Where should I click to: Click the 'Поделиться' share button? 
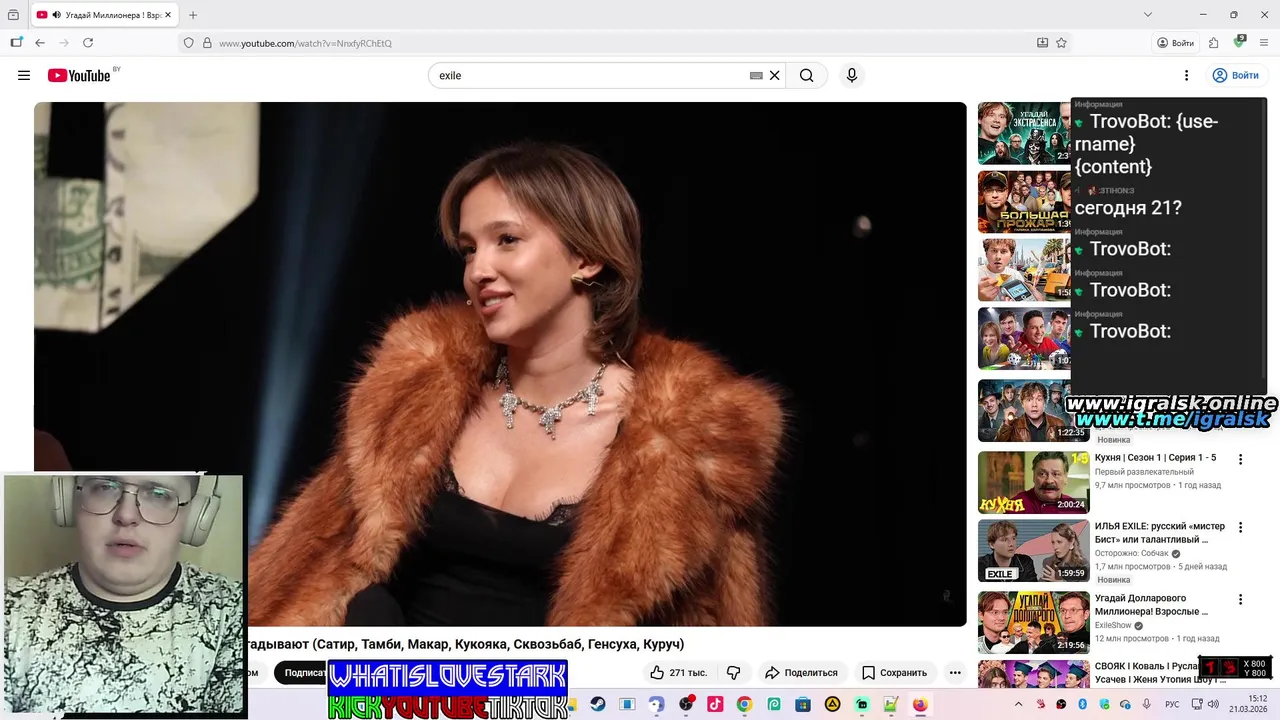[x=801, y=672]
